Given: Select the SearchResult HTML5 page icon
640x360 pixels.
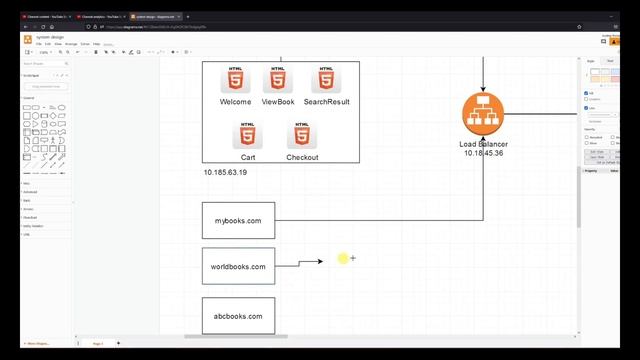Looking at the screenshot, I should 326,79.
